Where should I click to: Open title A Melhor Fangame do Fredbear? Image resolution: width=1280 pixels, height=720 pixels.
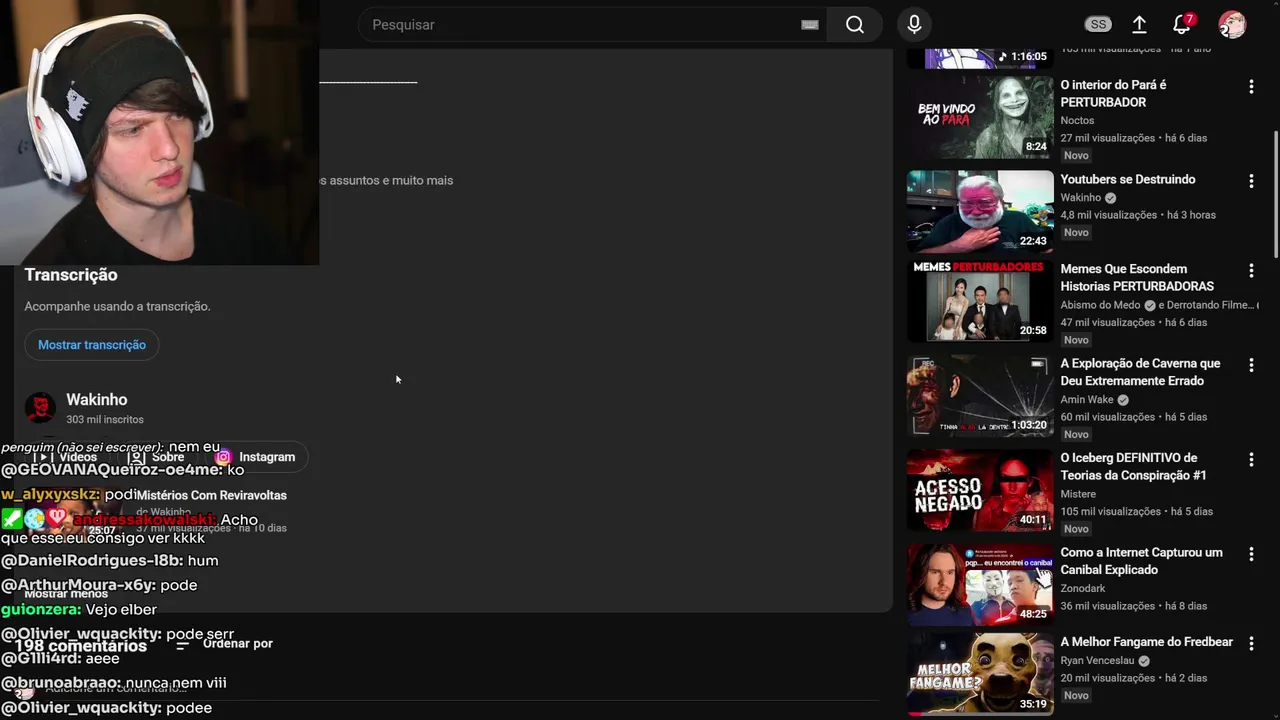(x=1147, y=642)
